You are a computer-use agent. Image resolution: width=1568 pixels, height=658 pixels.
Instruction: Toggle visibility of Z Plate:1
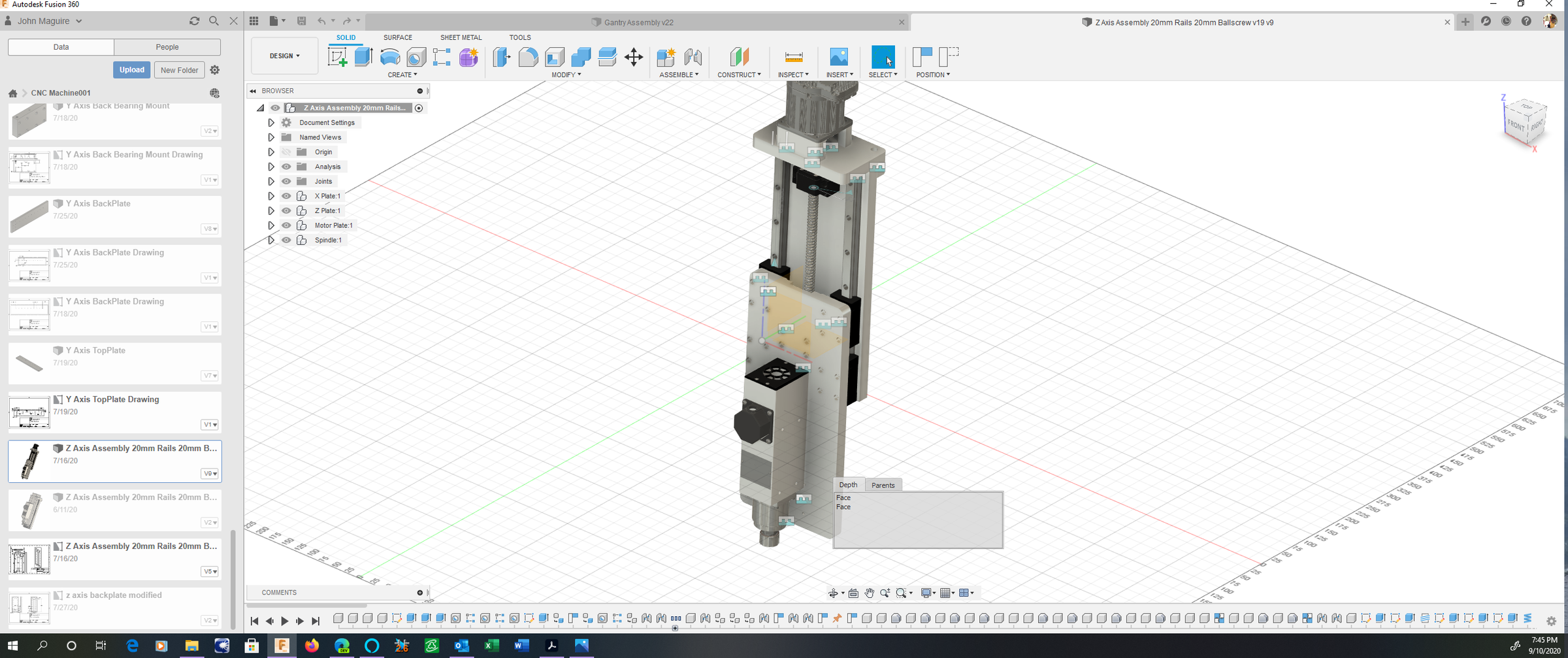pyautogui.click(x=286, y=210)
